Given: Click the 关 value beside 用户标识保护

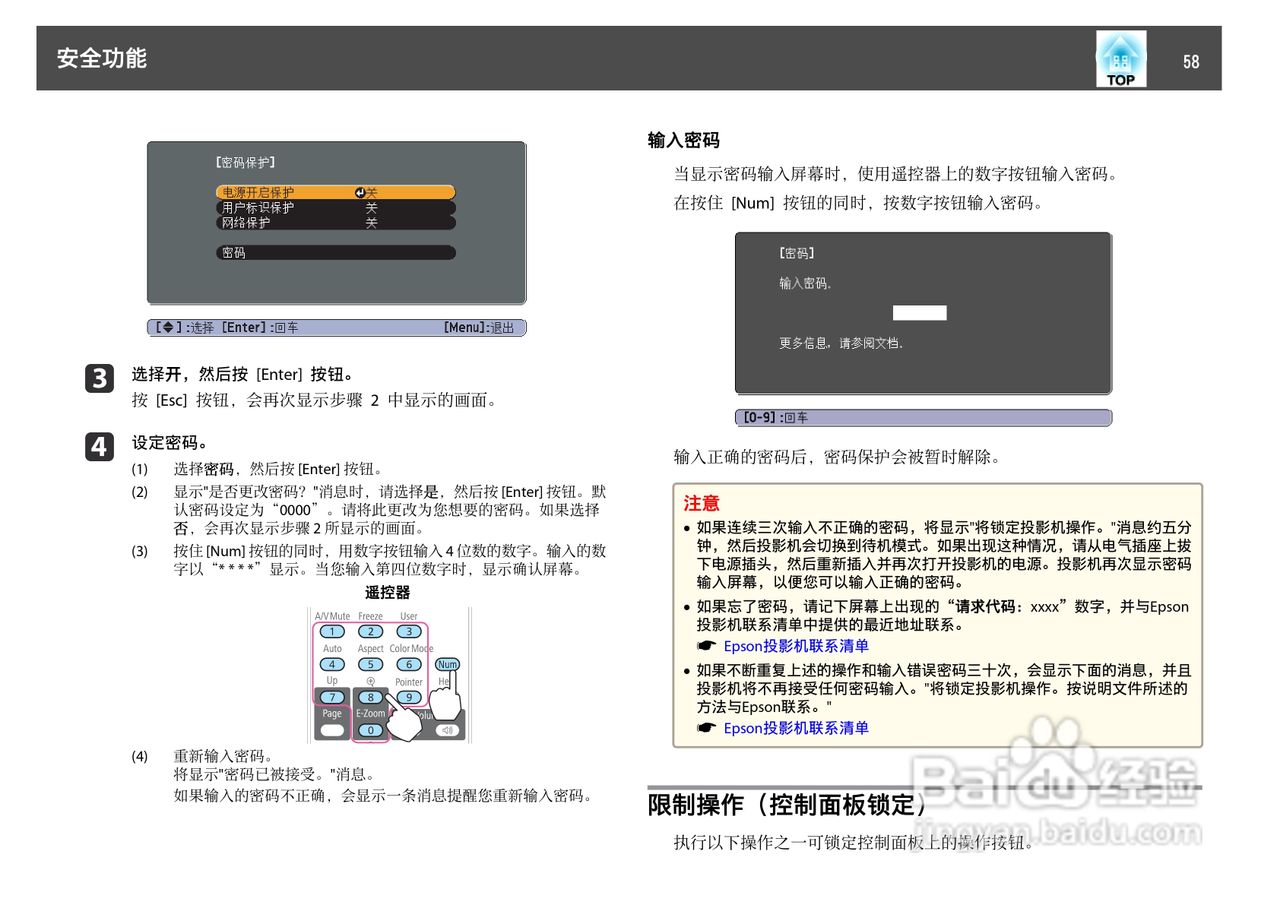Looking at the screenshot, I should 371,208.
